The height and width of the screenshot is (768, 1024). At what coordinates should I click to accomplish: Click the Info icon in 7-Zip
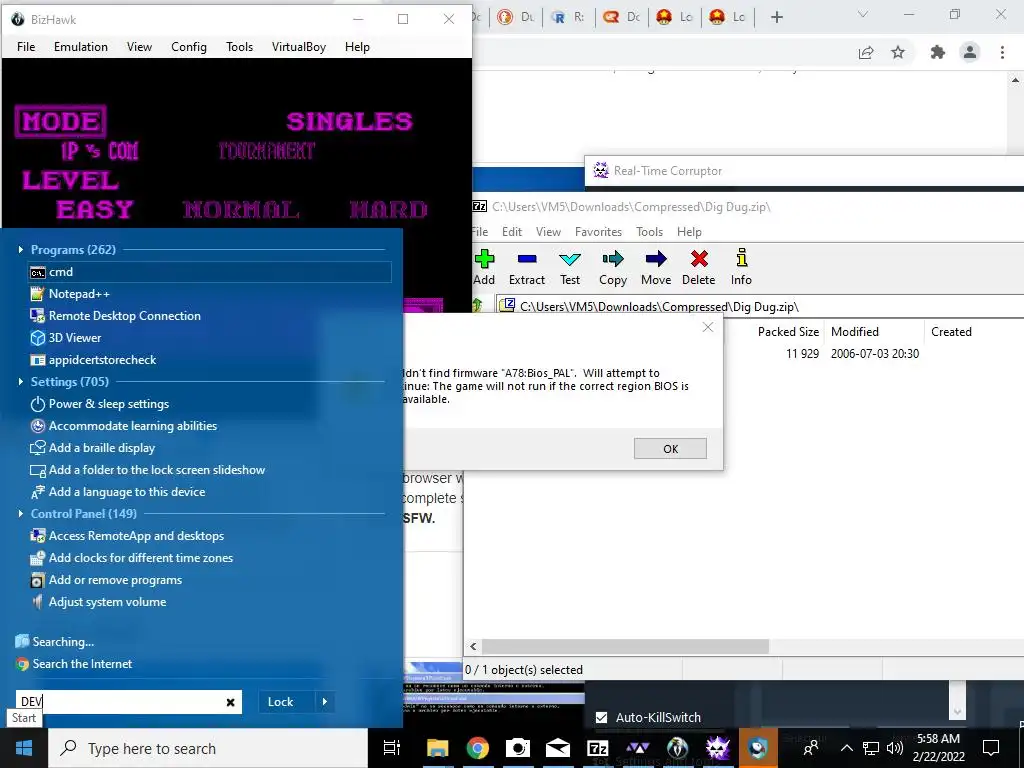pos(741,258)
